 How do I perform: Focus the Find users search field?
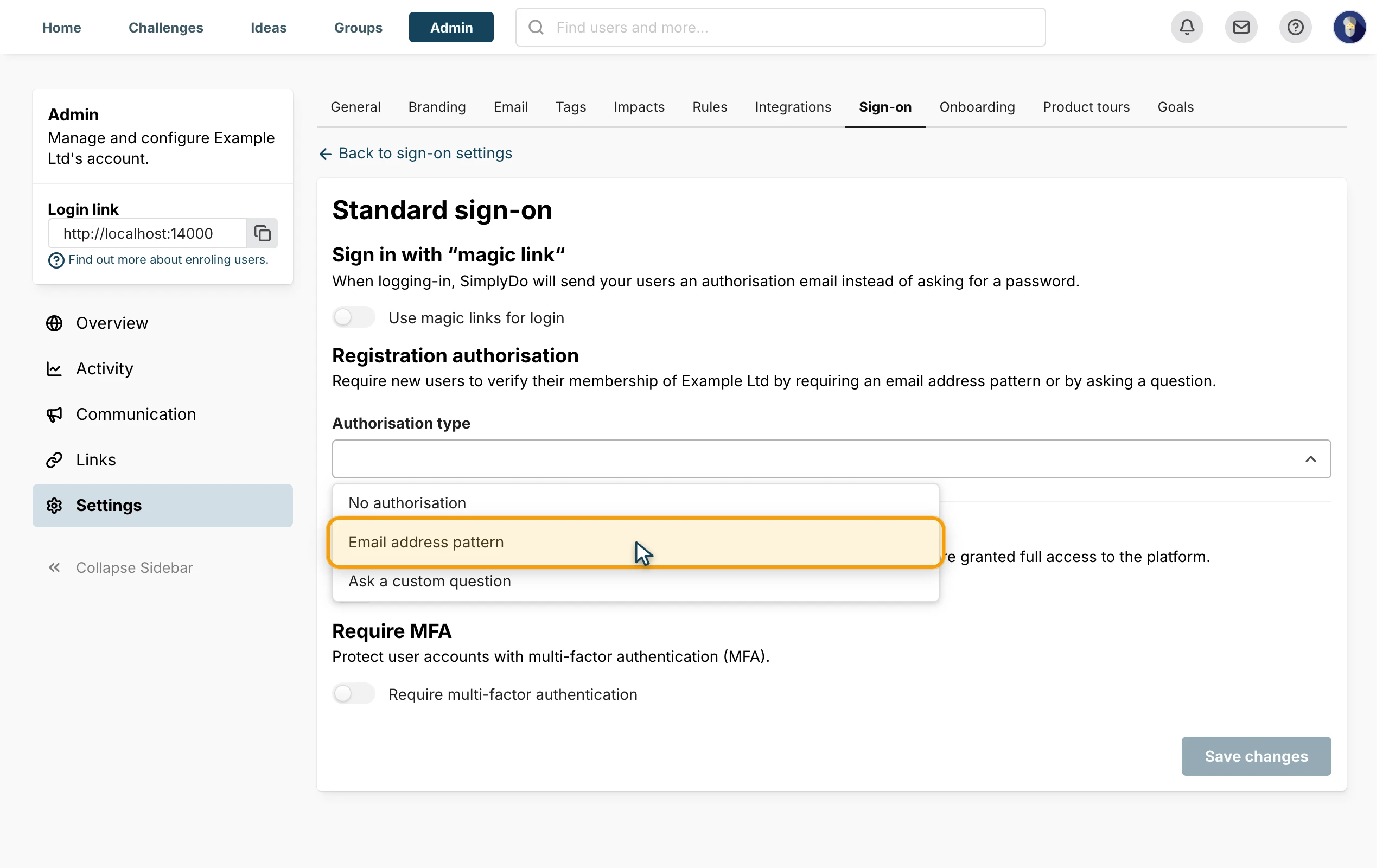point(781,27)
